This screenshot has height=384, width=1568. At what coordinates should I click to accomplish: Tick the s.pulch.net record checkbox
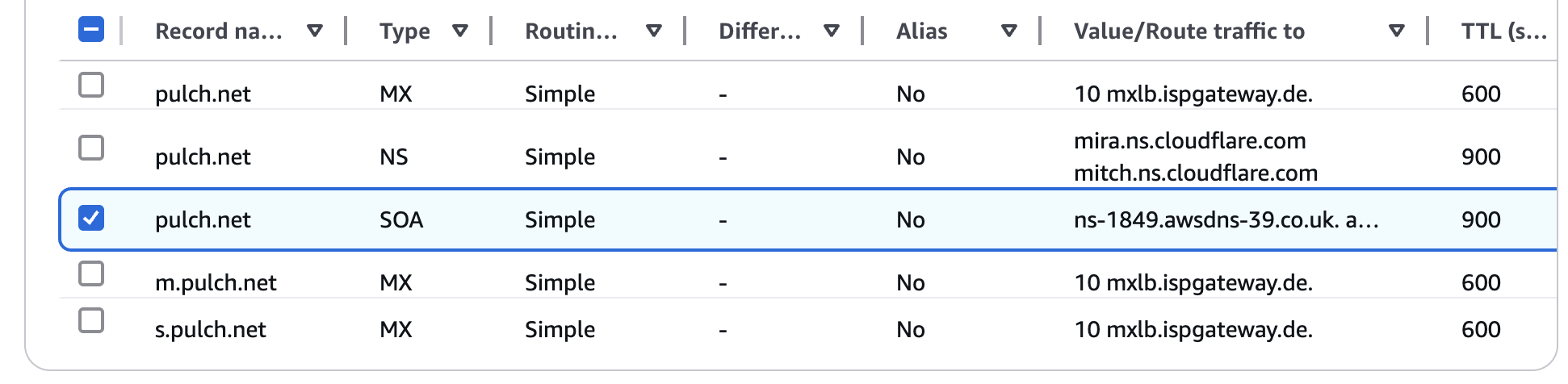(x=91, y=320)
